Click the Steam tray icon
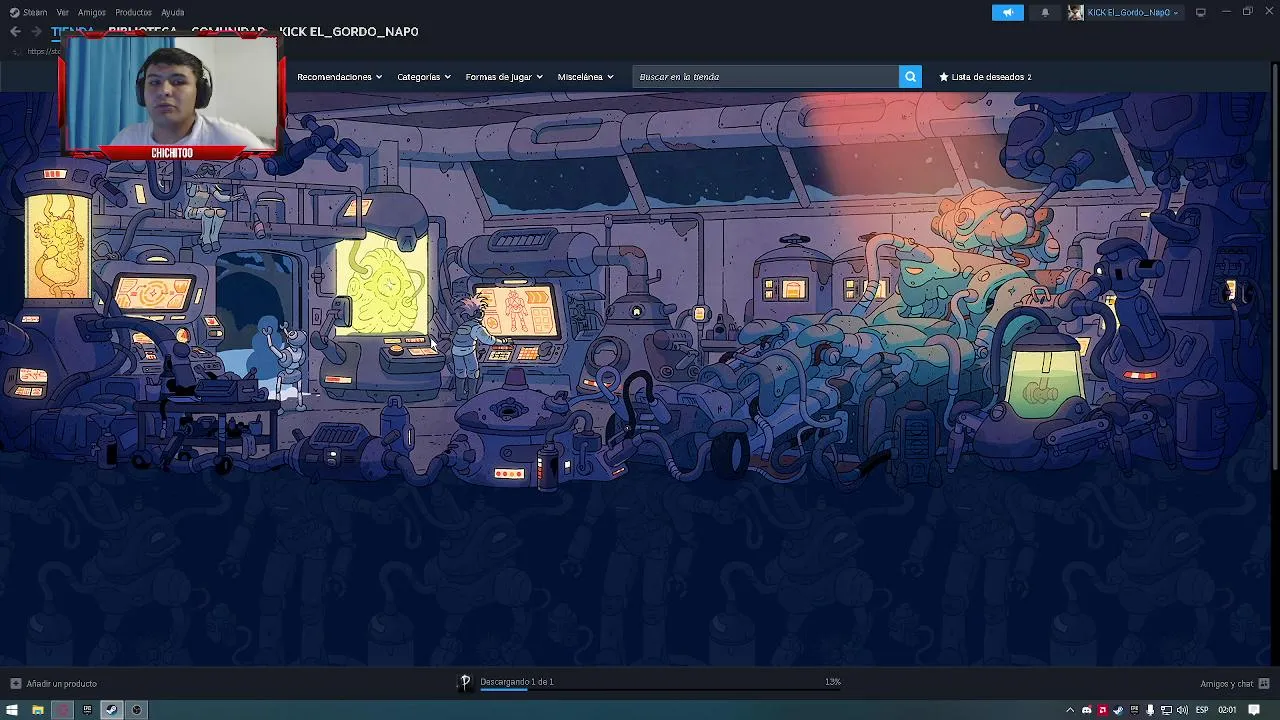1280x720 pixels. [x=1118, y=710]
